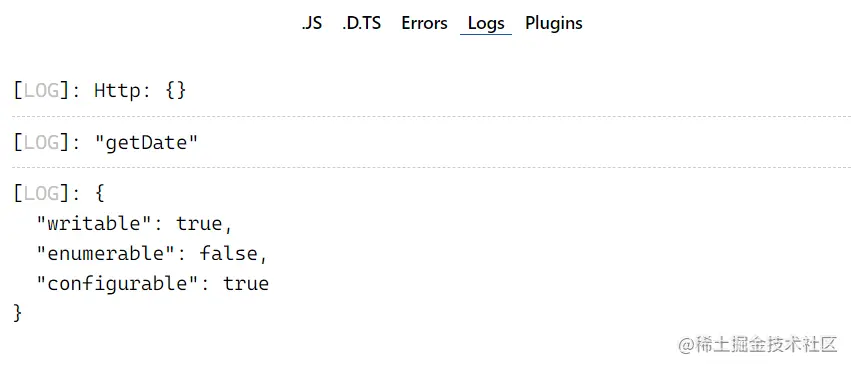The width and height of the screenshot is (851, 368).
Task: Click the LOG label before "getDate"
Action: coord(42,142)
